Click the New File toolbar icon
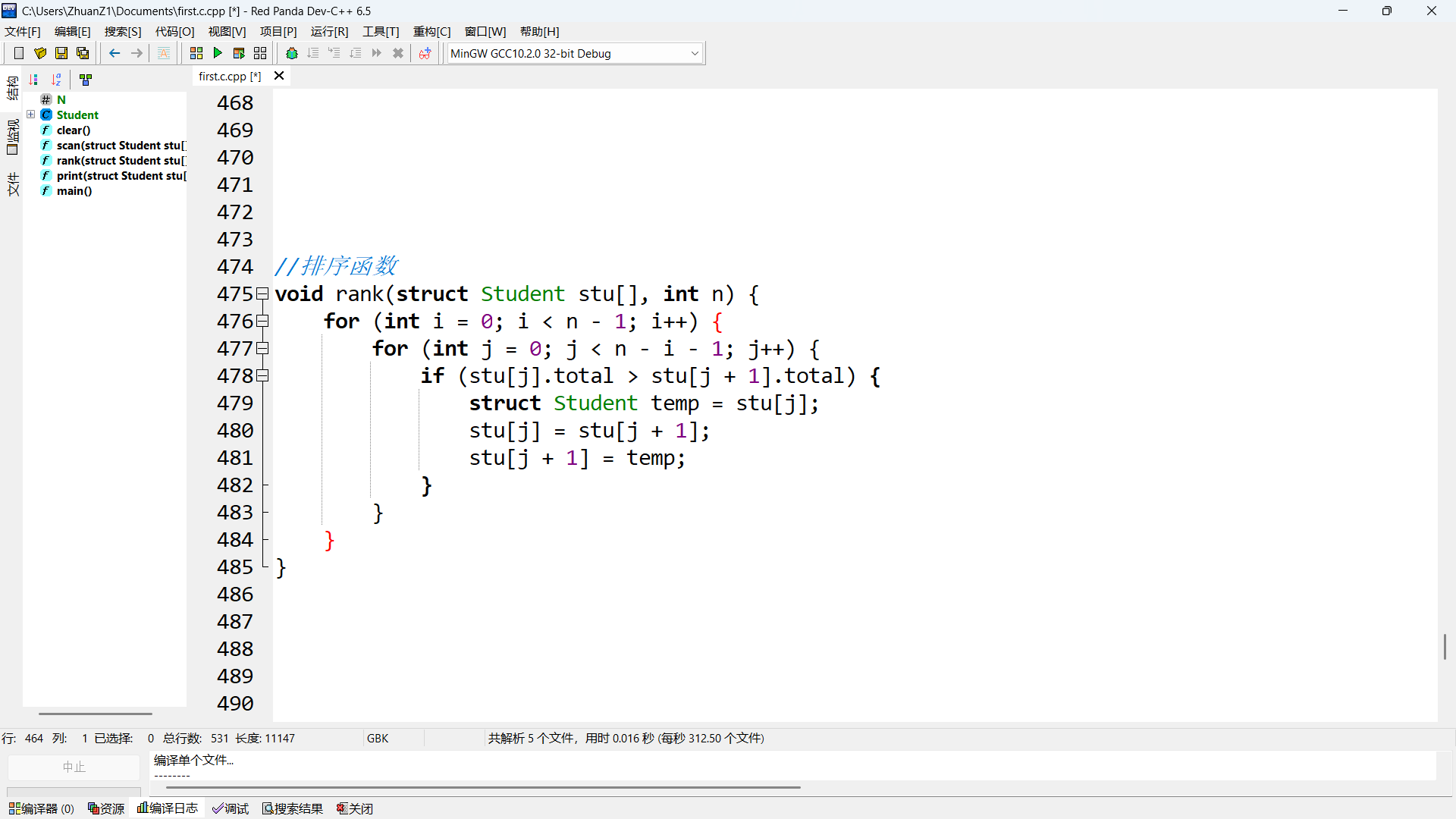1456x819 pixels. [x=19, y=53]
